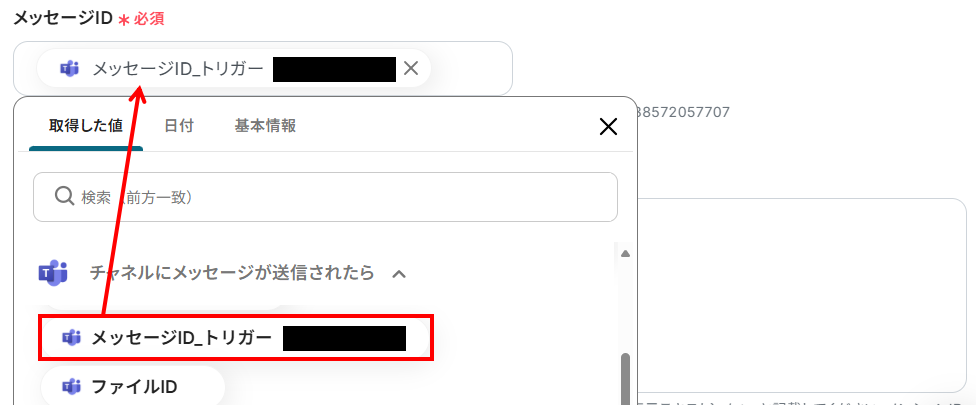The height and width of the screenshot is (405, 976).
Task: Select the ファイルID value option
Action: [133, 387]
